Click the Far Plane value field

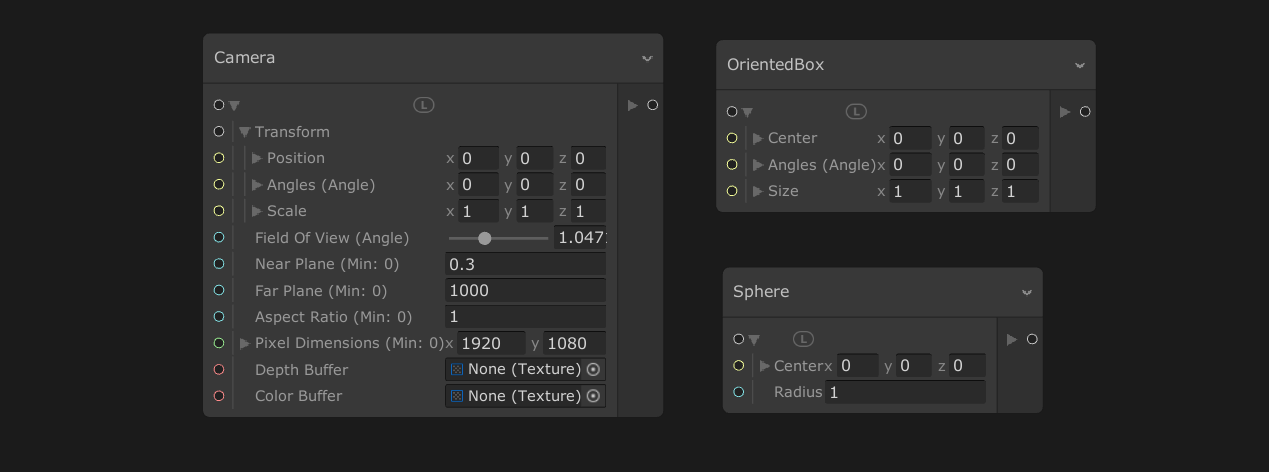coord(524,291)
